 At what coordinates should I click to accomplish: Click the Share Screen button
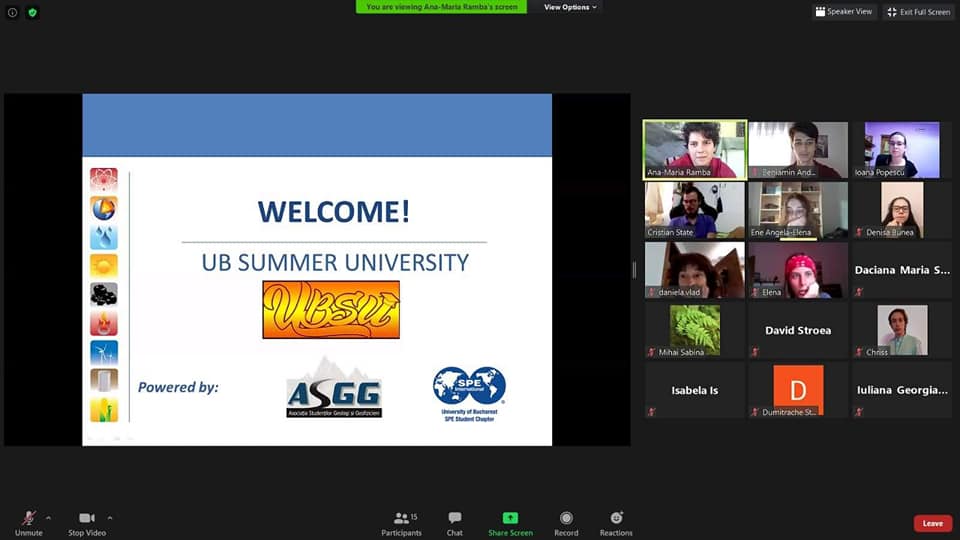pyautogui.click(x=510, y=524)
